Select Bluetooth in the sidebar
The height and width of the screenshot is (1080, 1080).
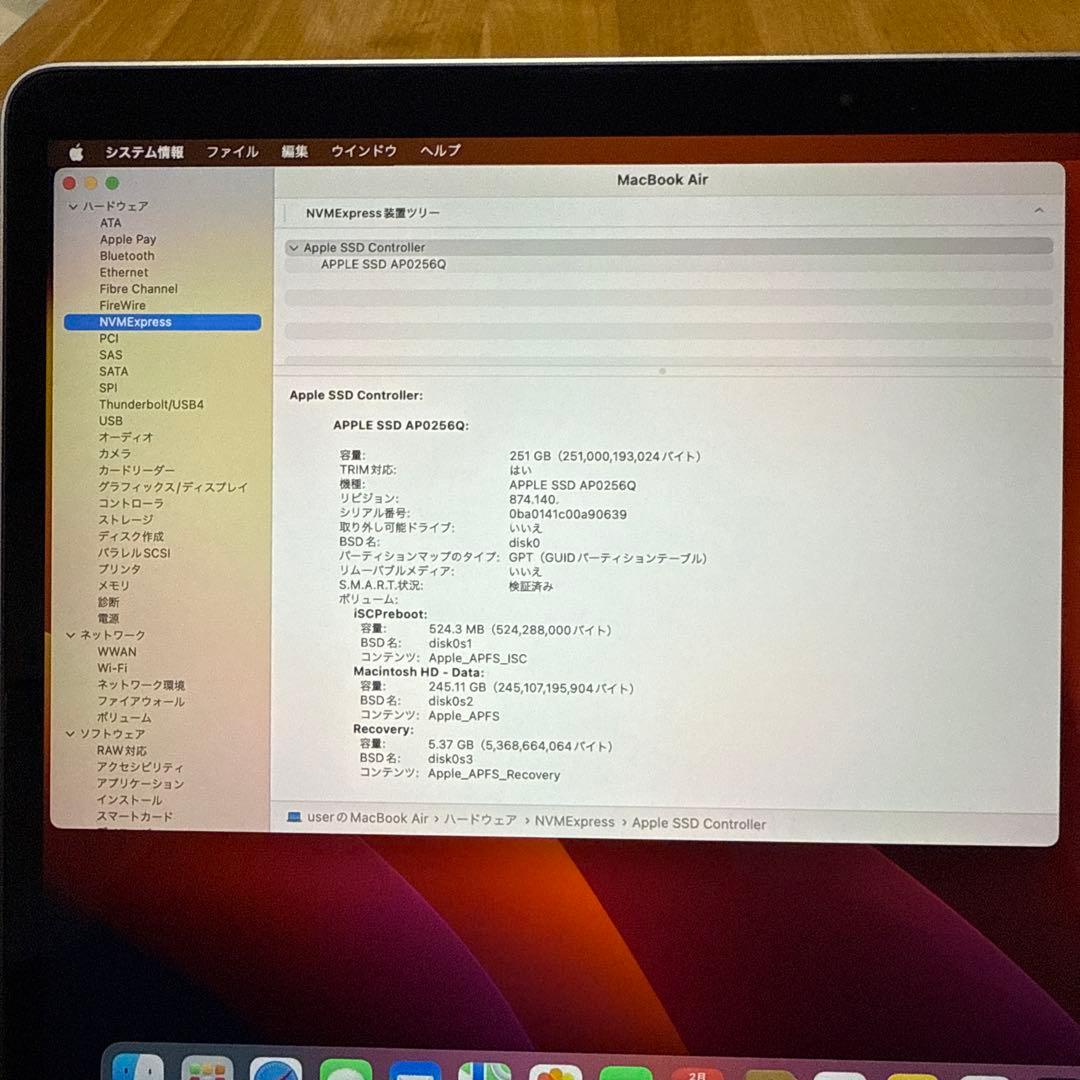pyautogui.click(x=127, y=256)
